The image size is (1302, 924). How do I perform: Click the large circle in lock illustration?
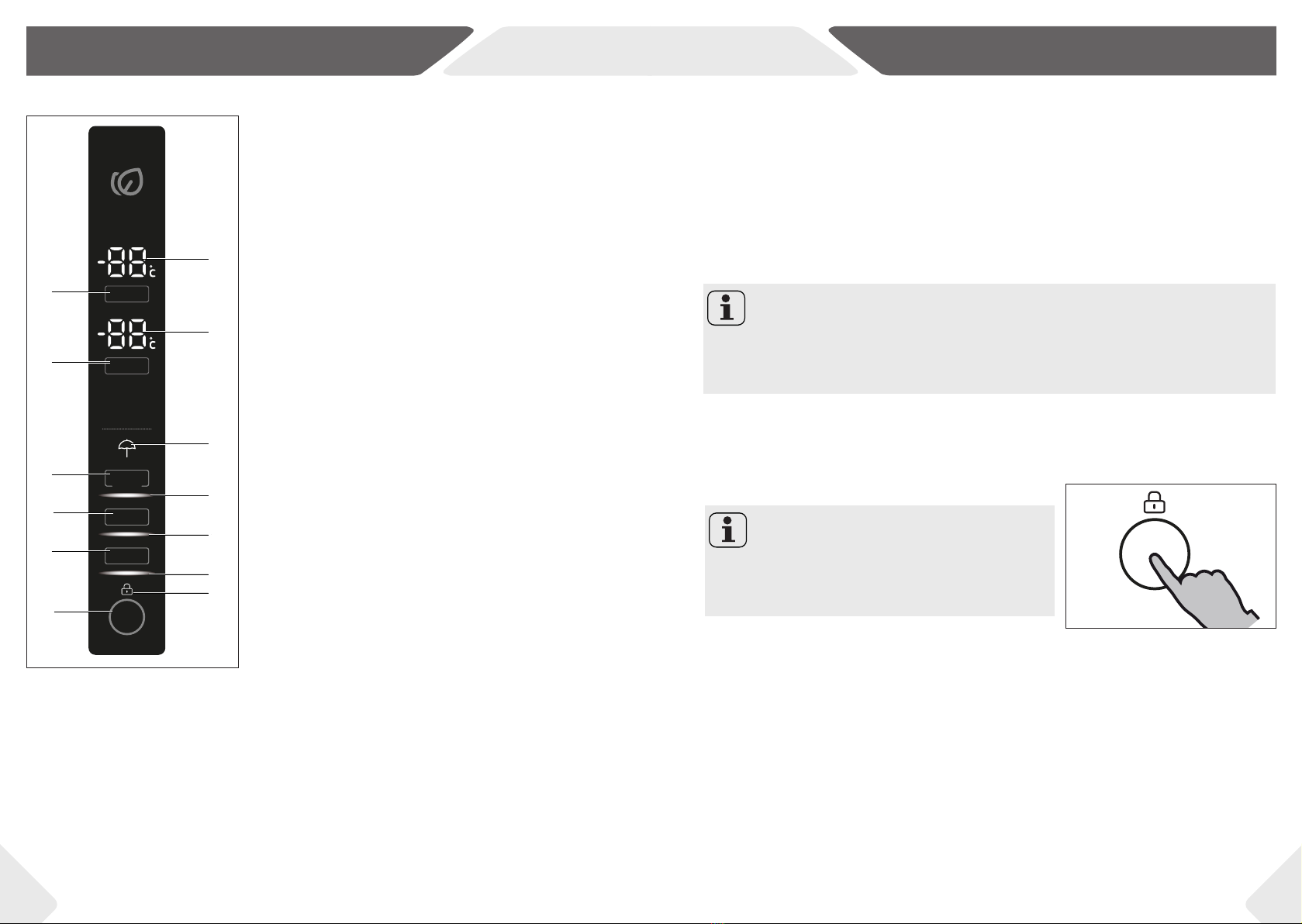1155,555
